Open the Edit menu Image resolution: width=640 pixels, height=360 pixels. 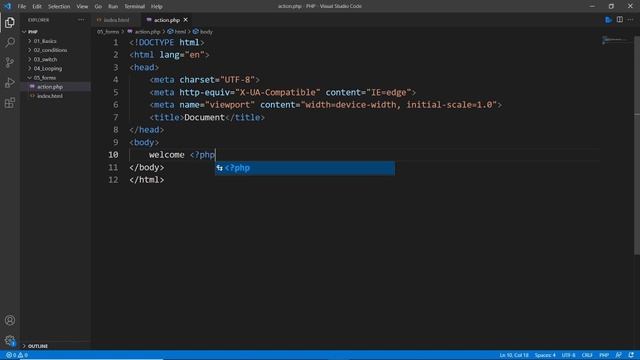point(37,6)
